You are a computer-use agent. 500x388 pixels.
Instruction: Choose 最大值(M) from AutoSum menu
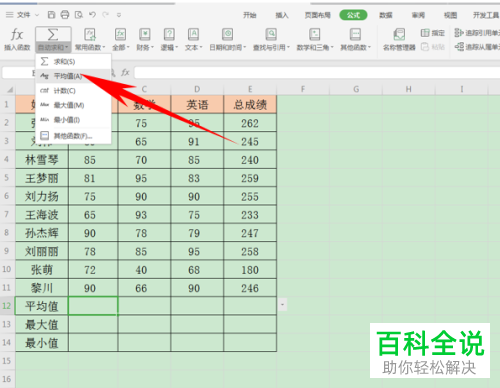tap(73, 105)
